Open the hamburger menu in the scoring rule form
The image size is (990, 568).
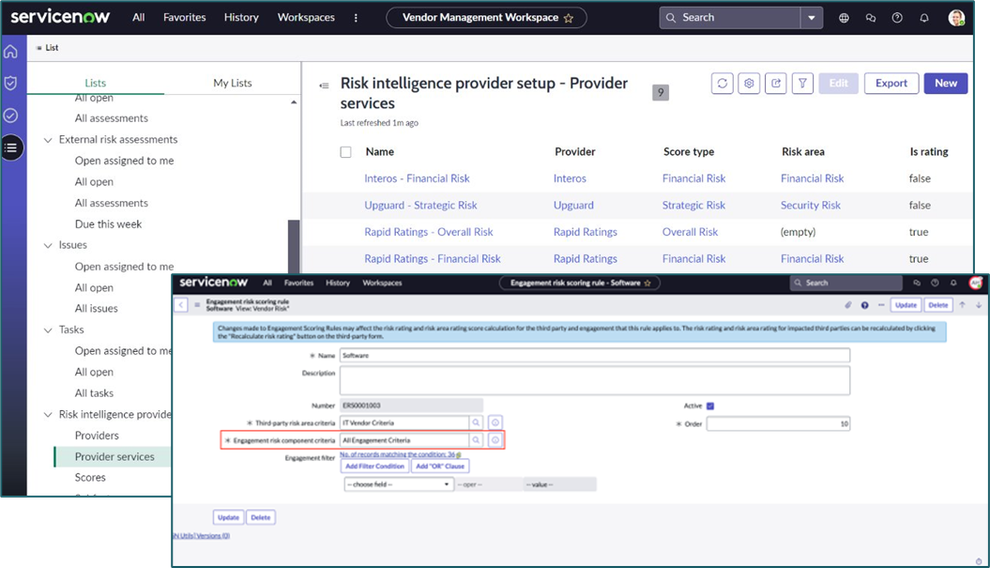point(197,305)
